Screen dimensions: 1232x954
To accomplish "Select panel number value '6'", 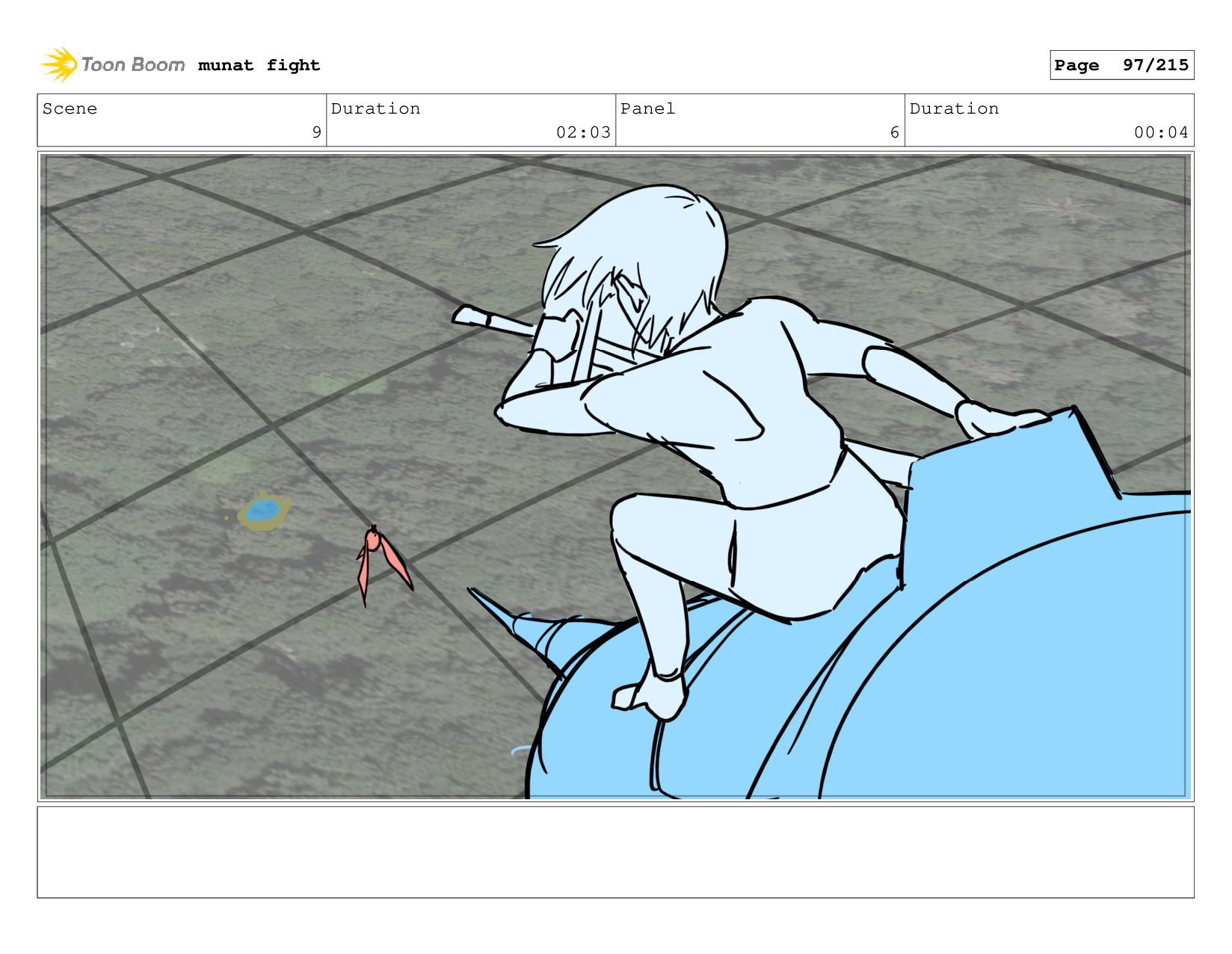I will (x=894, y=132).
